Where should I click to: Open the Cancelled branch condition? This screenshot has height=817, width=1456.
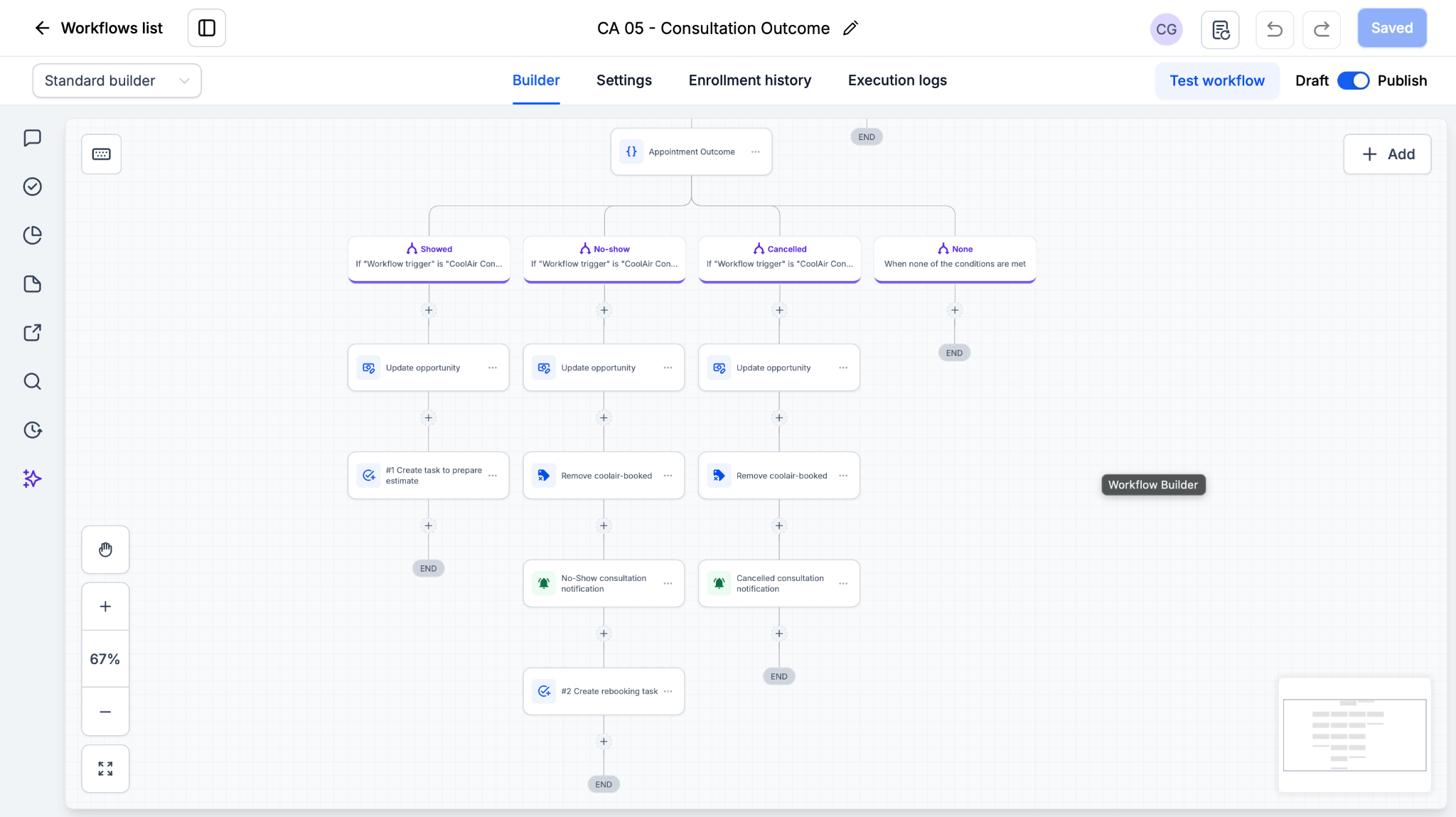pos(780,259)
